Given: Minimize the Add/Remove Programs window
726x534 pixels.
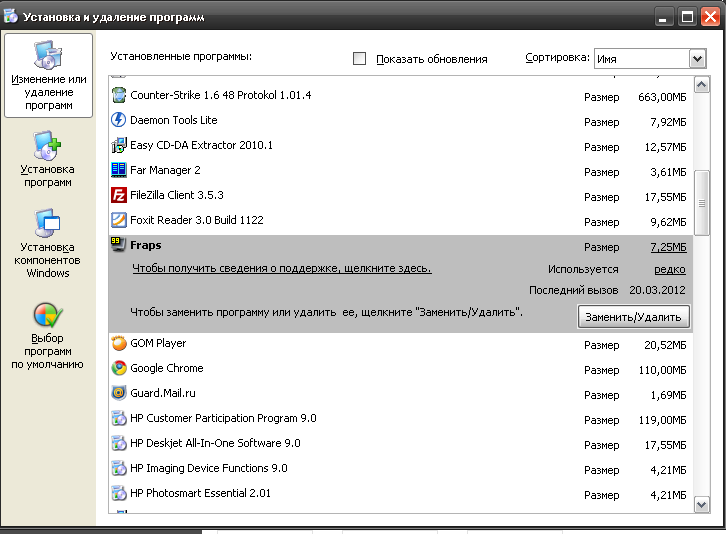Looking at the screenshot, I should (x=663, y=17).
